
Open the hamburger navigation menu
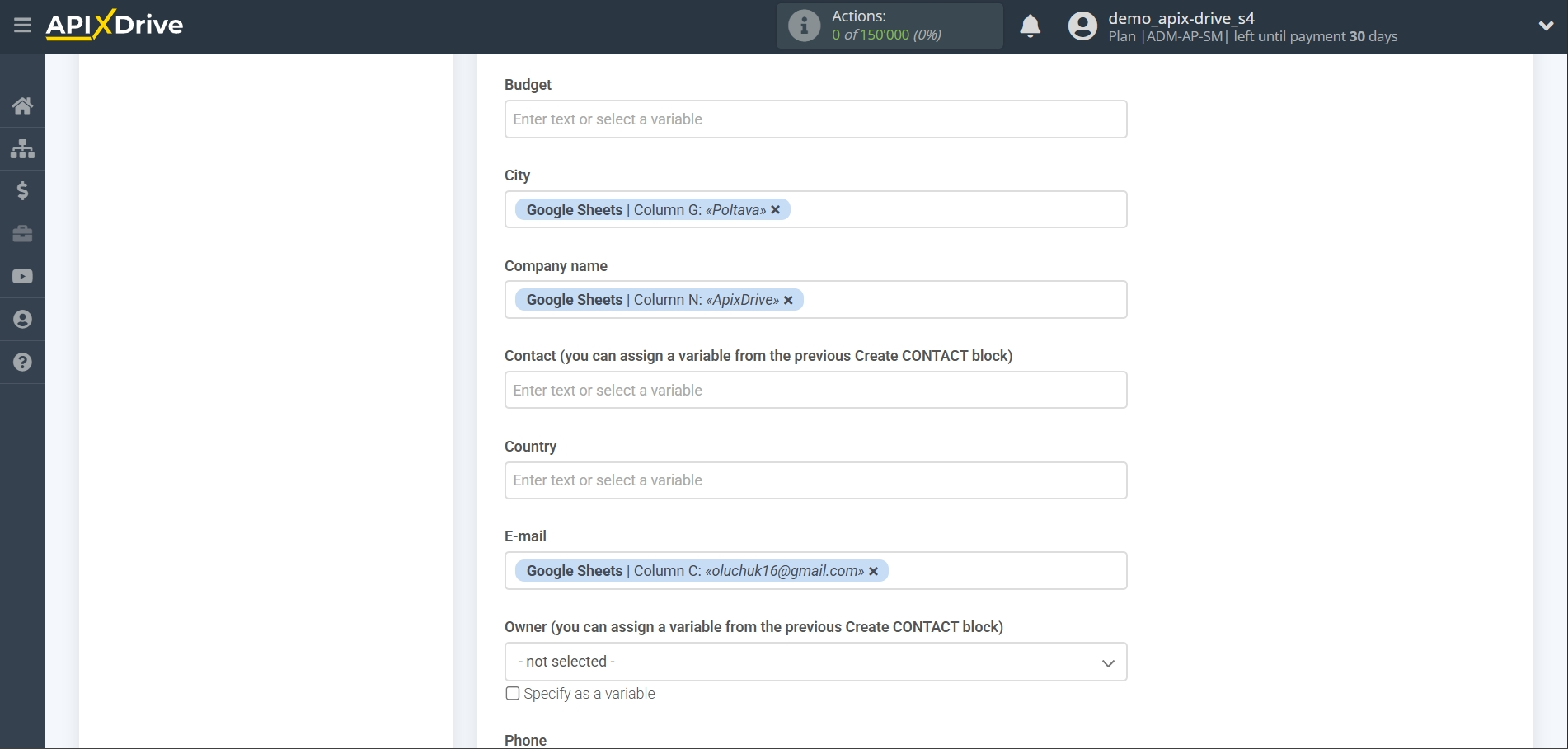[x=22, y=25]
